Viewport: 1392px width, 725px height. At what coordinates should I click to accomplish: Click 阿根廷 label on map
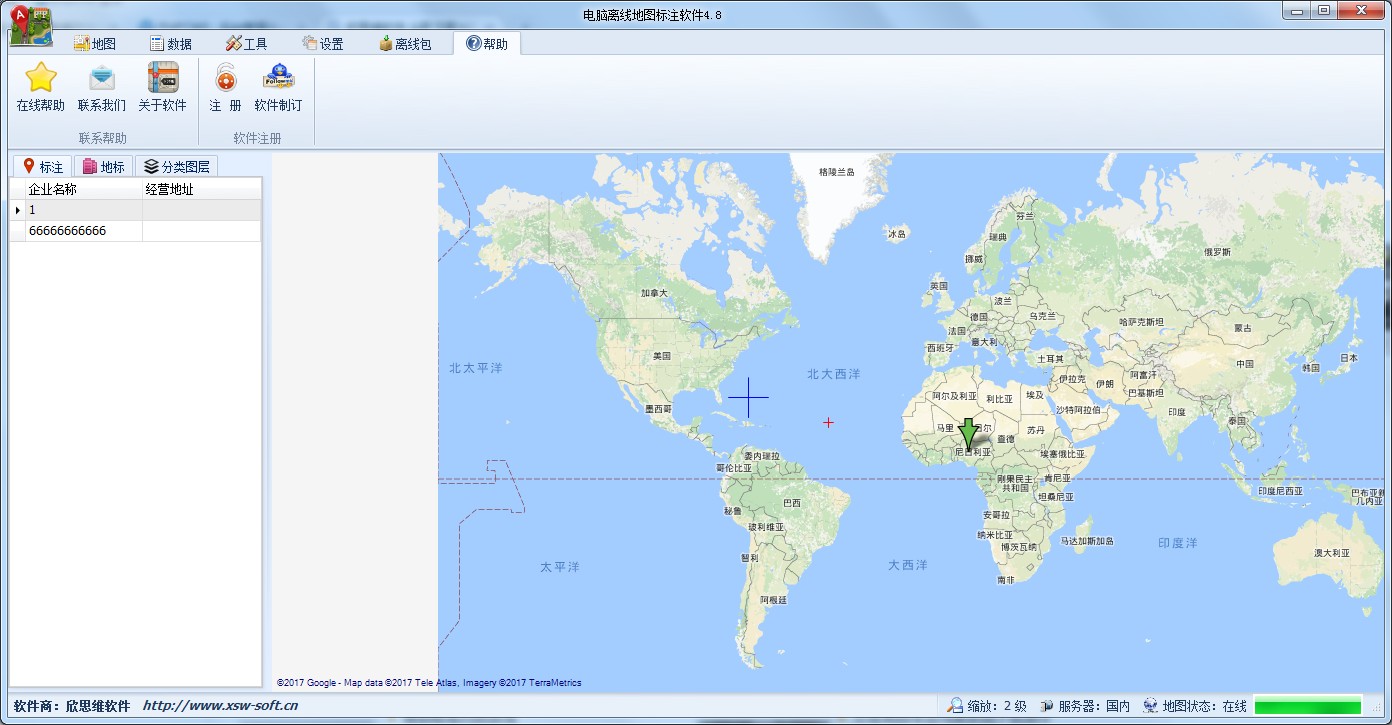pyautogui.click(x=773, y=600)
